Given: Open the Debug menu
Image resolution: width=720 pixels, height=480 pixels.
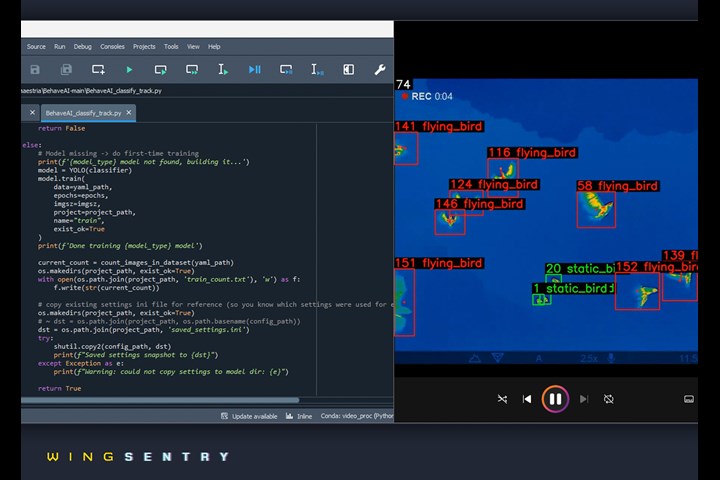Looking at the screenshot, I should [83, 47].
